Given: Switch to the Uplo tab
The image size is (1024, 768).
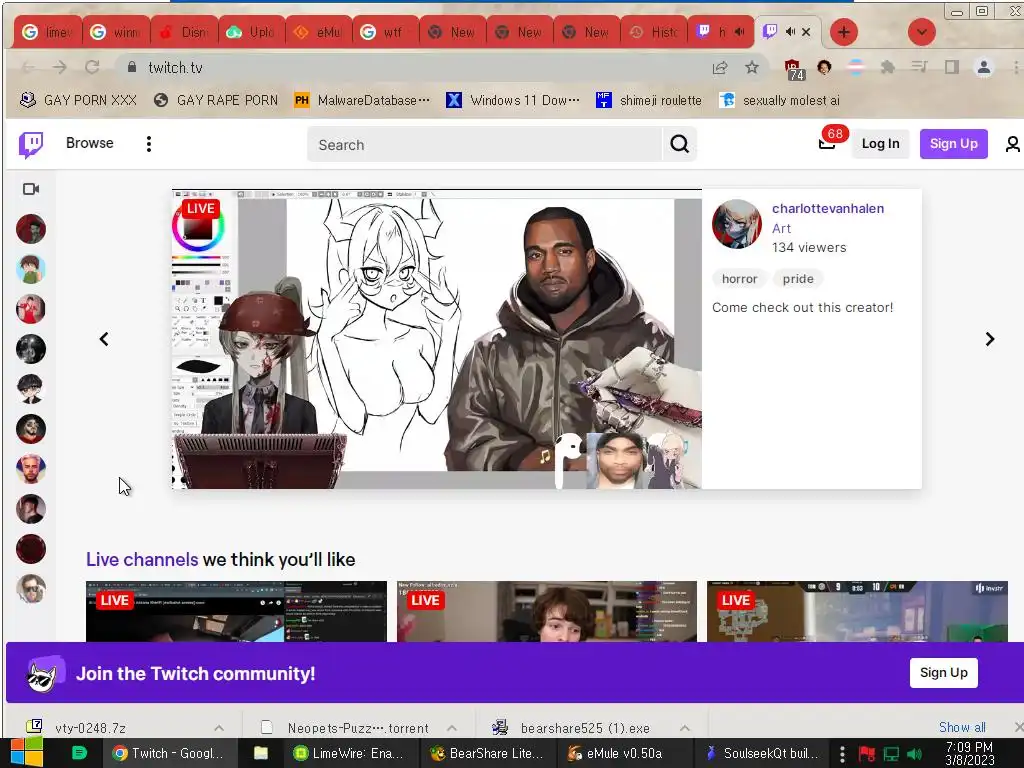Looking at the screenshot, I should tap(252, 32).
